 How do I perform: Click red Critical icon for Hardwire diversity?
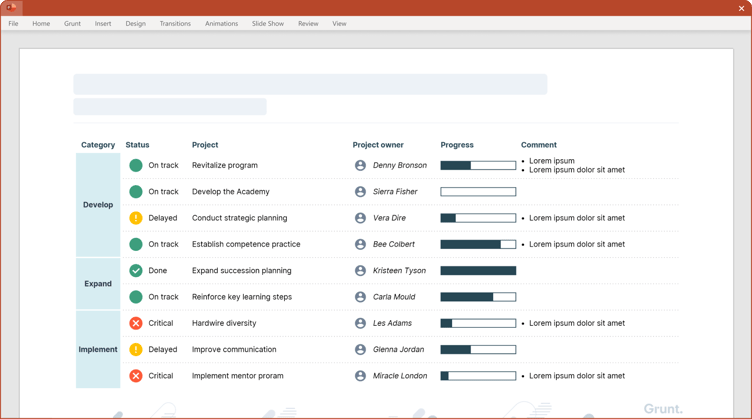(136, 324)
